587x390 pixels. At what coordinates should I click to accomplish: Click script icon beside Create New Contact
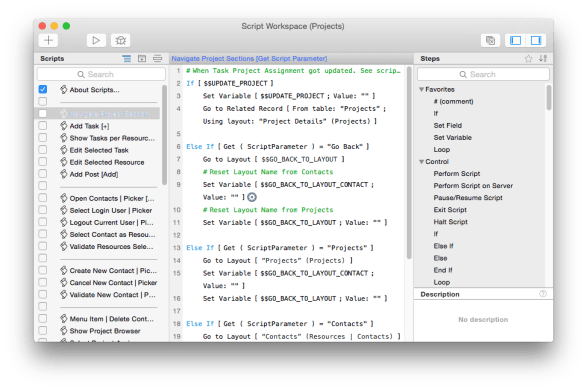pos(64,270)
